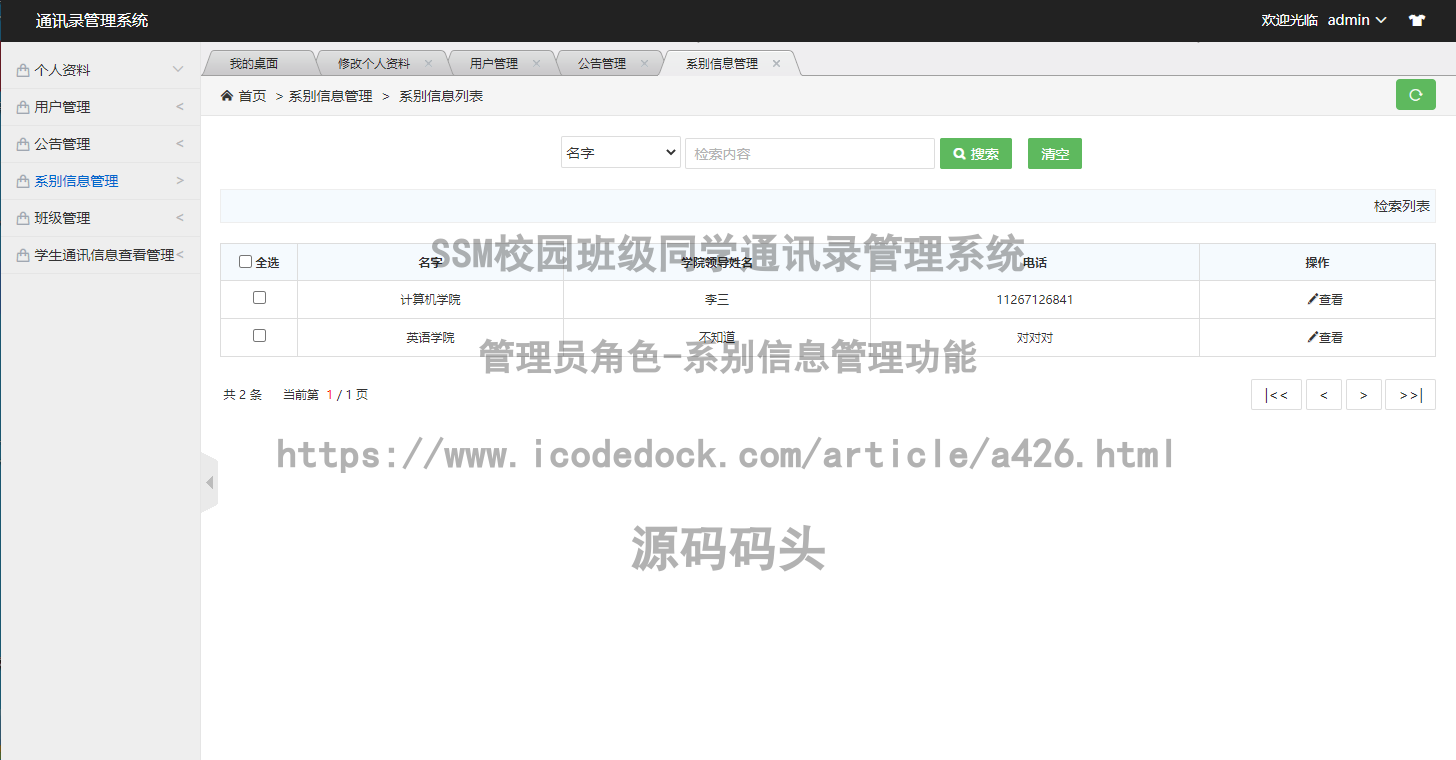1456x760 pixels.
Task: Open the 名字 search field dropdown
Action: (620, 152)
